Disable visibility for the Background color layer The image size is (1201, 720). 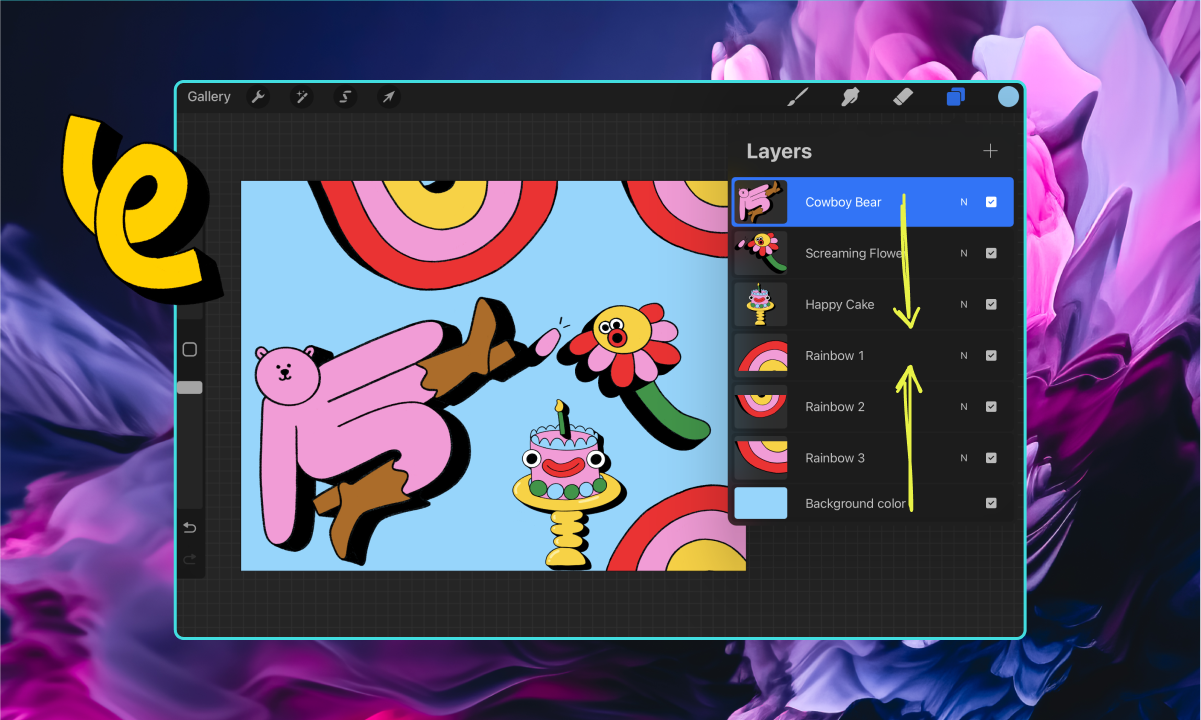(992, 503)
